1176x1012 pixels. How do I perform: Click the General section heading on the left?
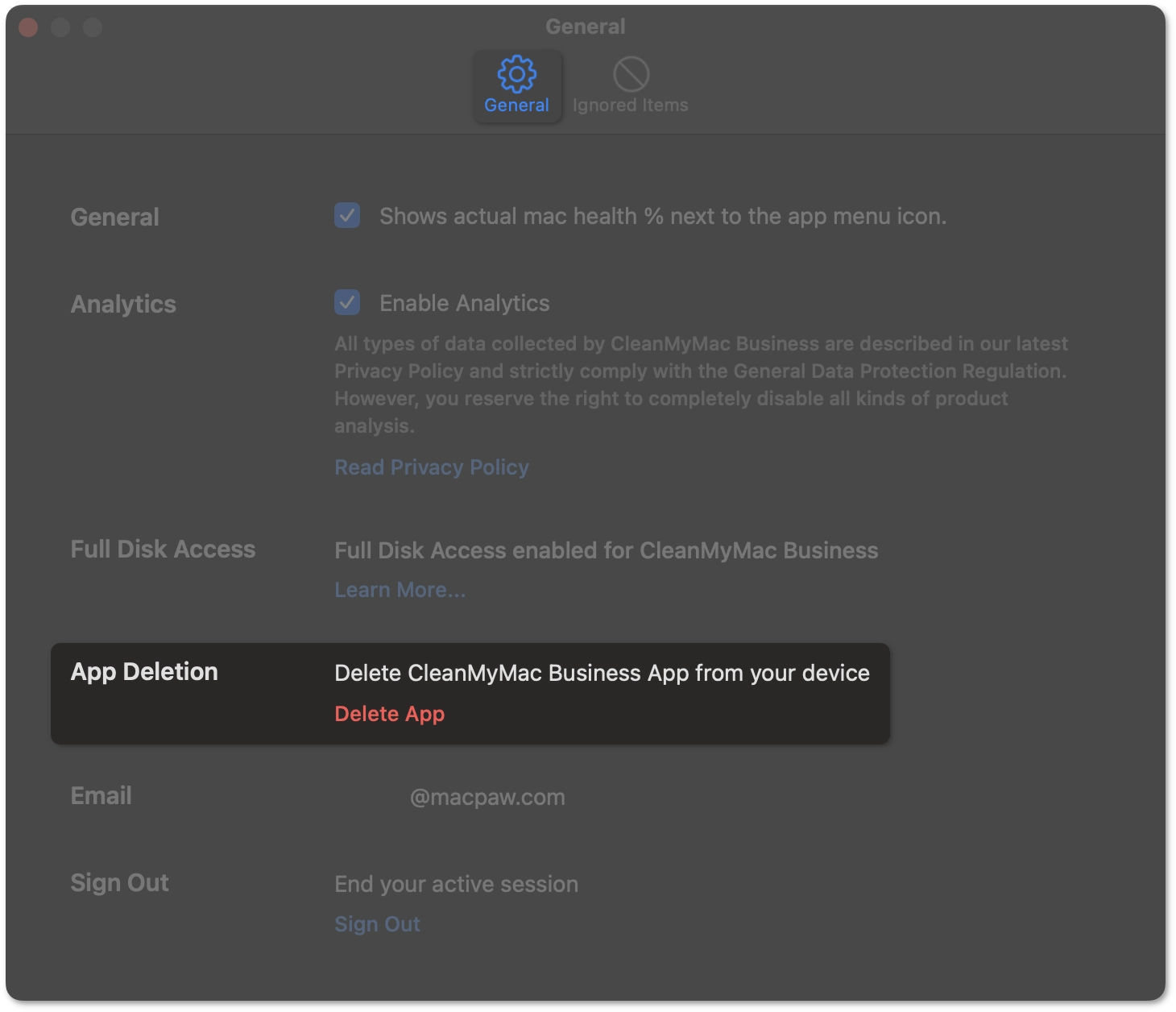[115, 217]
